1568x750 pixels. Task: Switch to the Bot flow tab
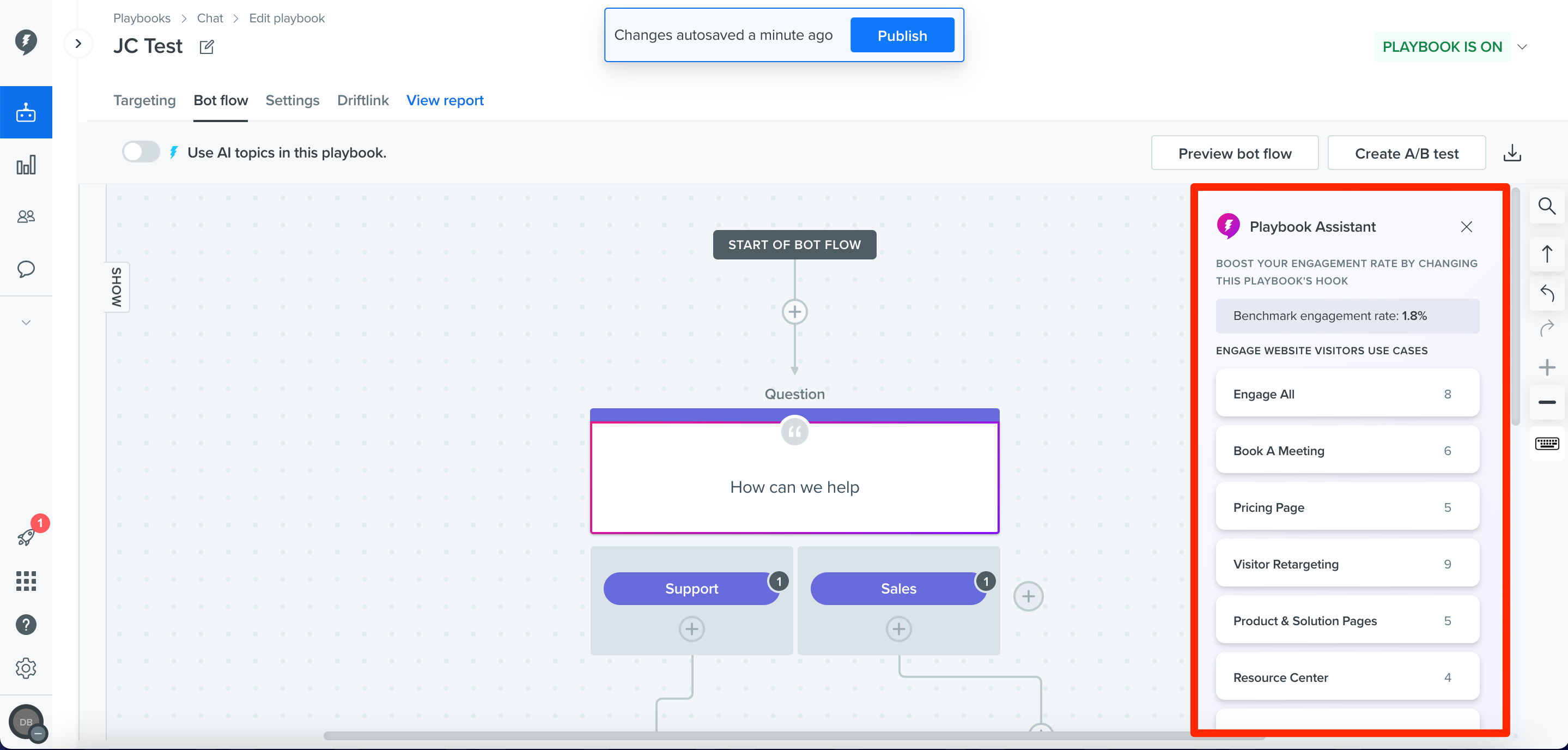(x=220, y=100)
